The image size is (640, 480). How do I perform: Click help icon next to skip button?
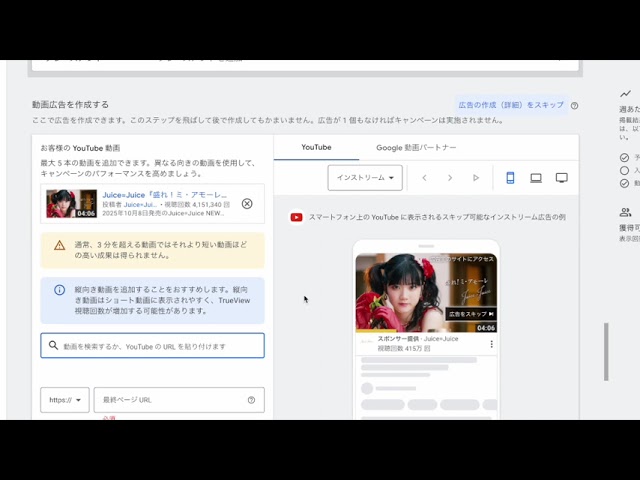[x=574, y=105]
